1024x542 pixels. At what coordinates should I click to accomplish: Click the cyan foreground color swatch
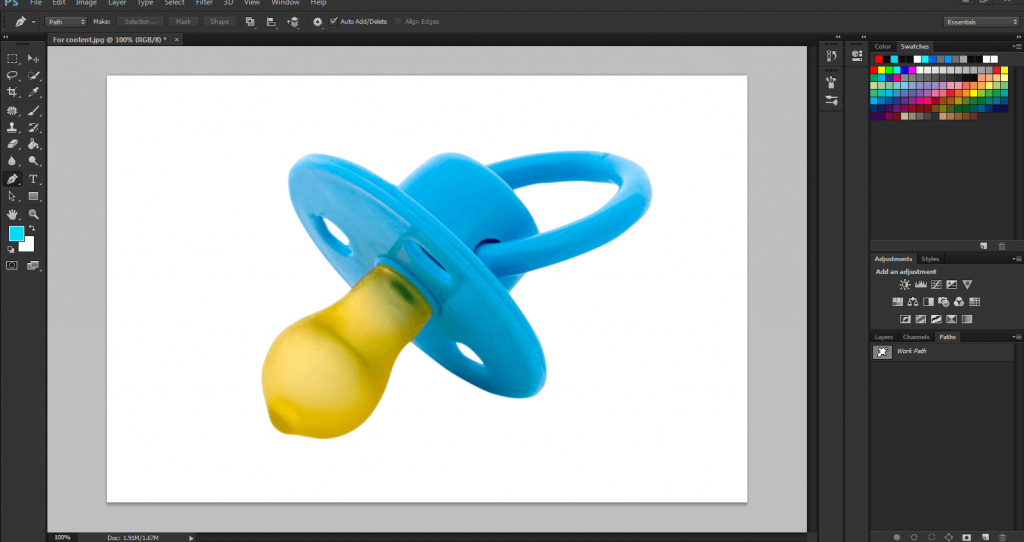[16, 233]
